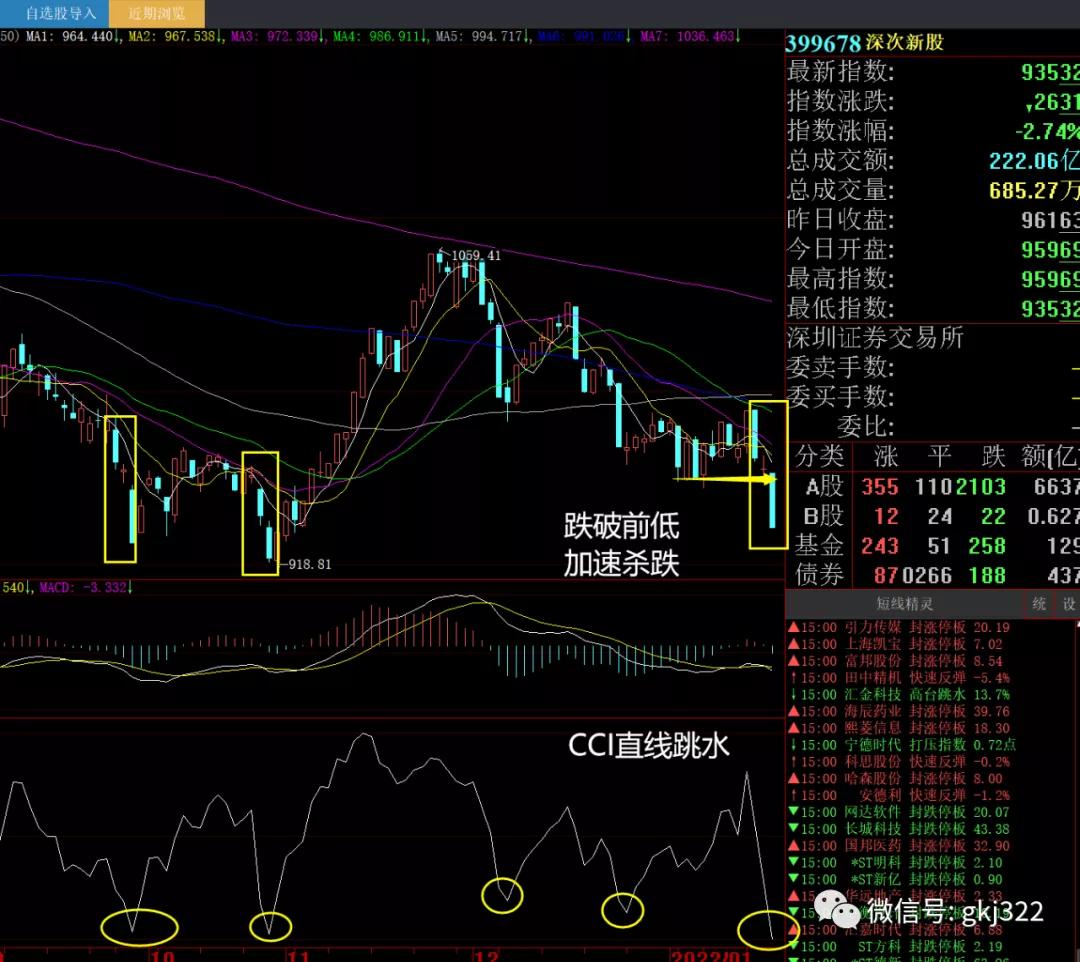Image resolution: width=1080 pixels, height=962 pixels.
Task: Select *ST明科 封跌停板 alert row
Action: (x=895, y=863)
